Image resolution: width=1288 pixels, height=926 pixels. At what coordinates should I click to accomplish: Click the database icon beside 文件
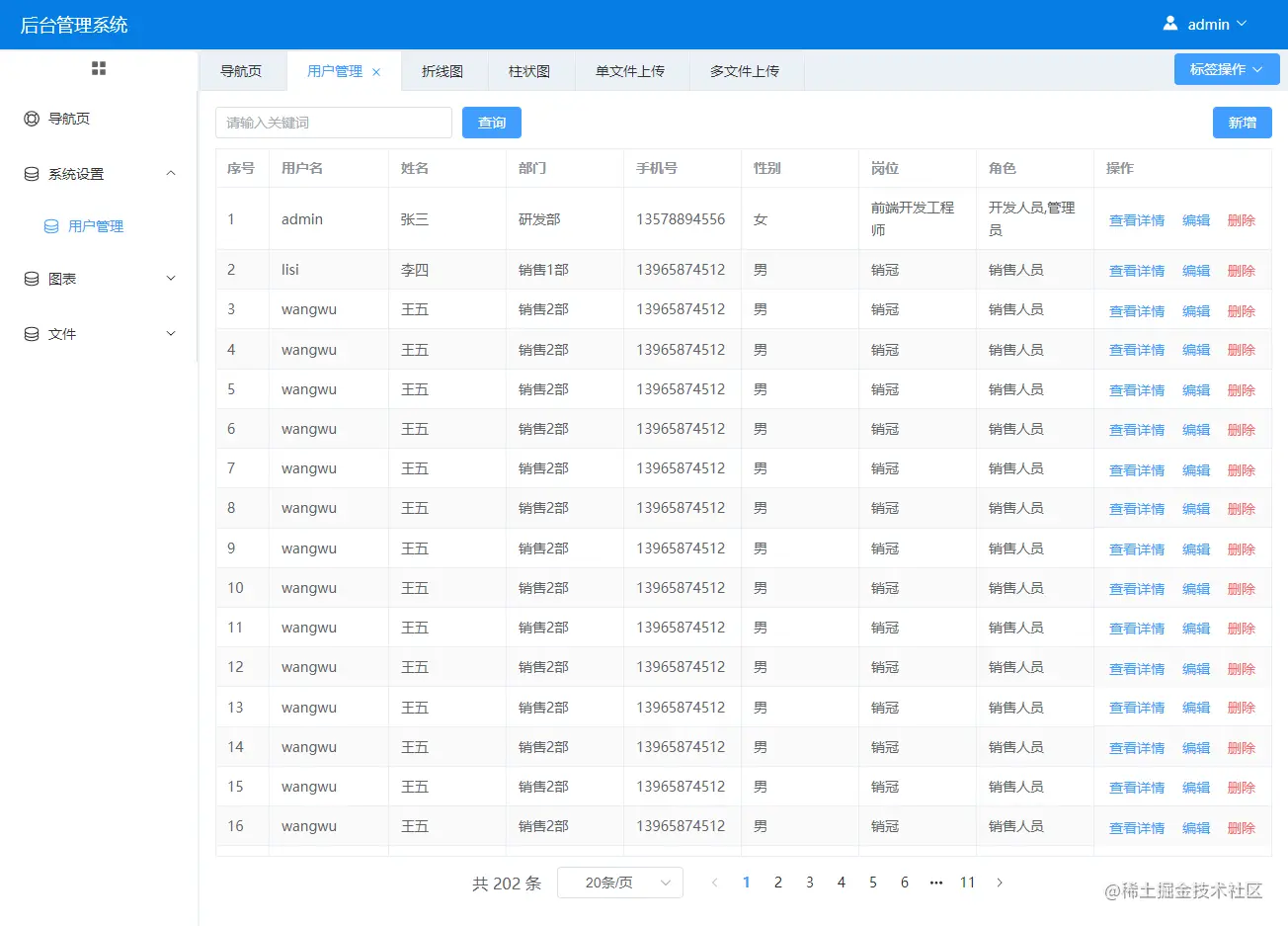tap(32, 334)
